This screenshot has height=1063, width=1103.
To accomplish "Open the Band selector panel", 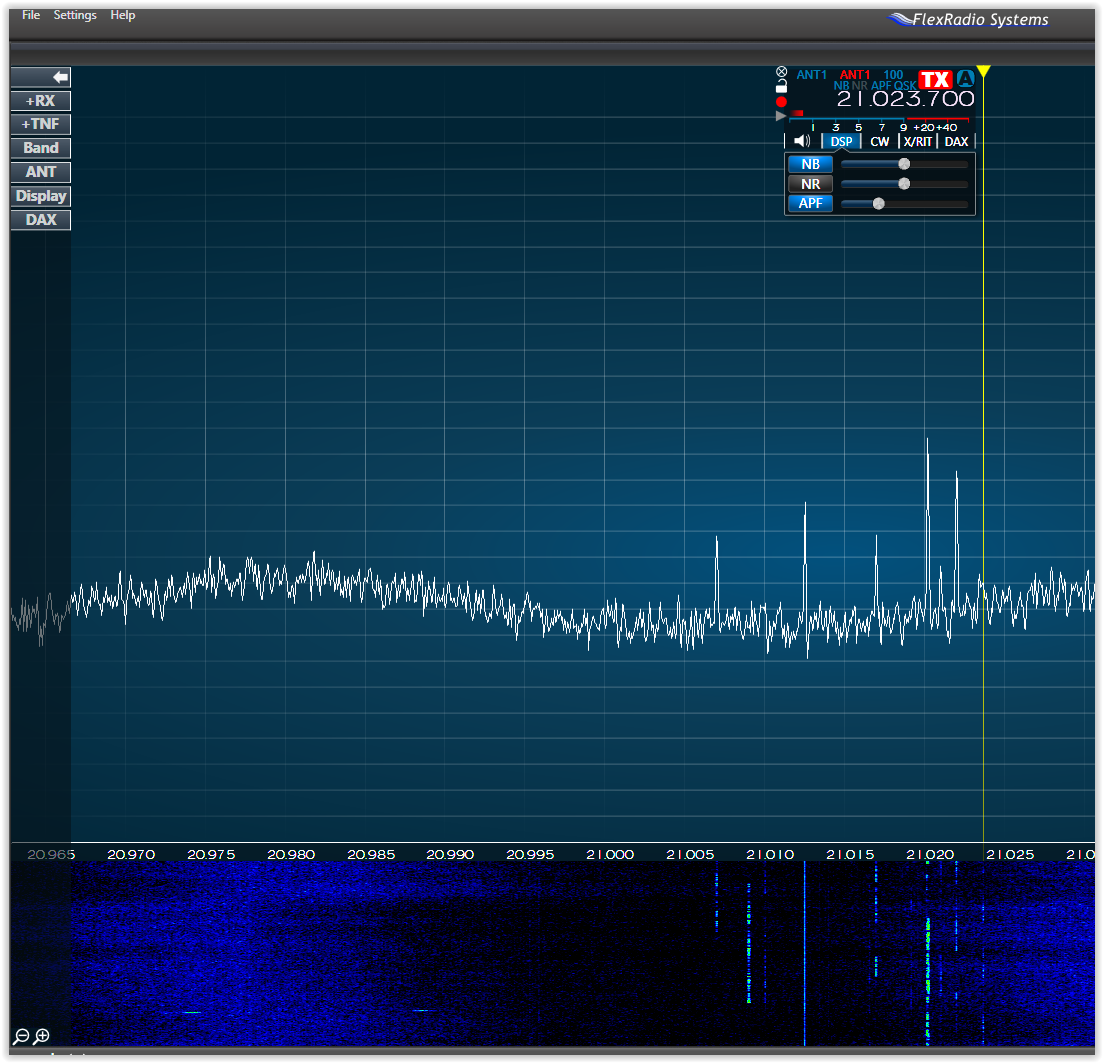I will 40,147.
